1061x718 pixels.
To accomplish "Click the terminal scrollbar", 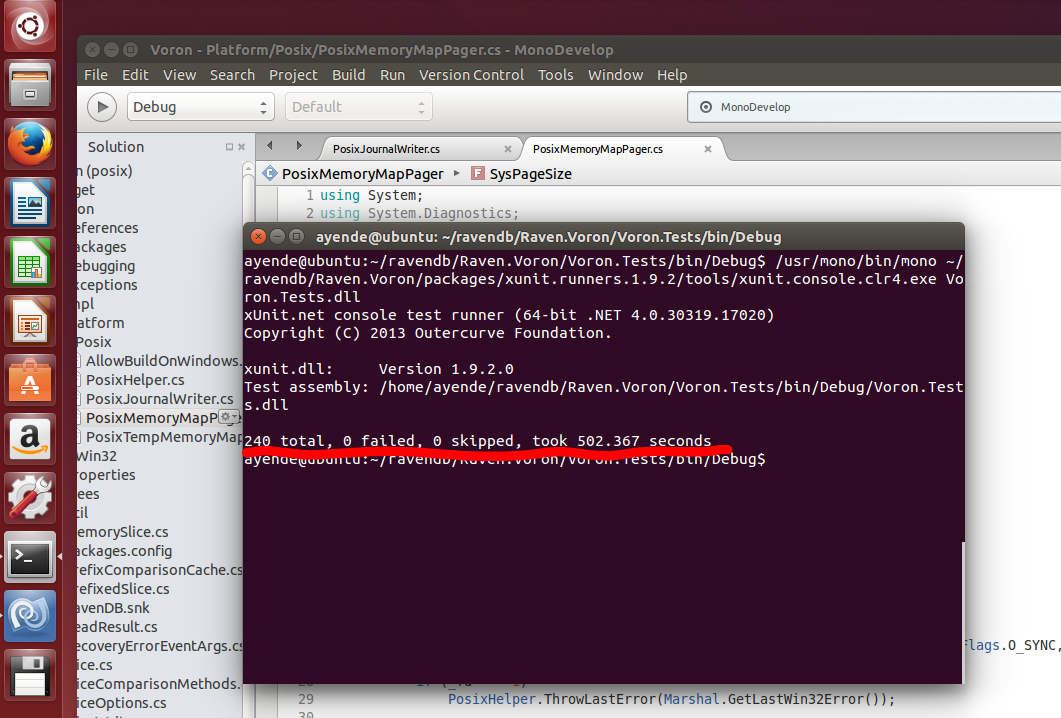I will [x=963, y=611].
